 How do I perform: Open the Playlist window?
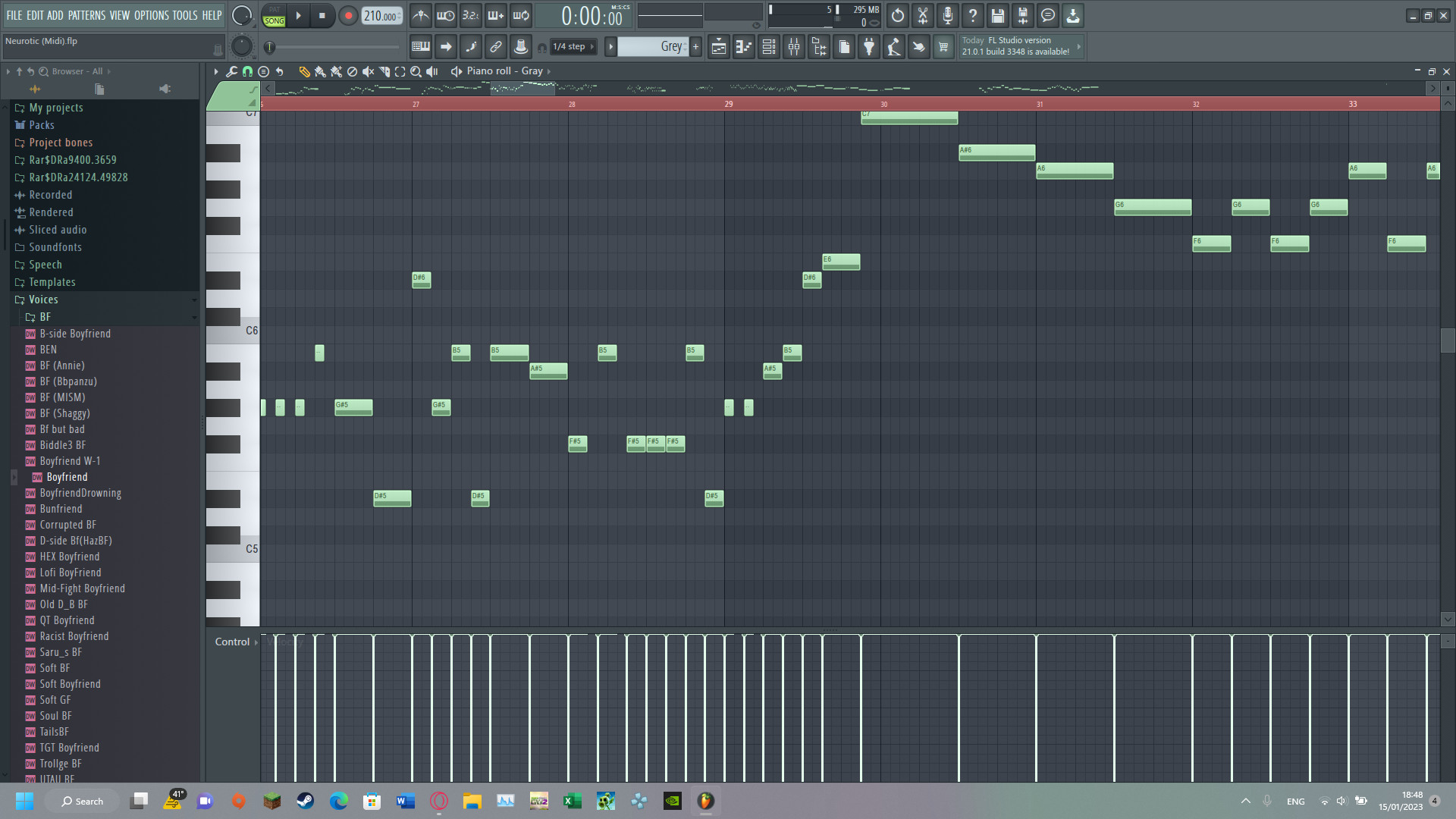tap(719, 46)
